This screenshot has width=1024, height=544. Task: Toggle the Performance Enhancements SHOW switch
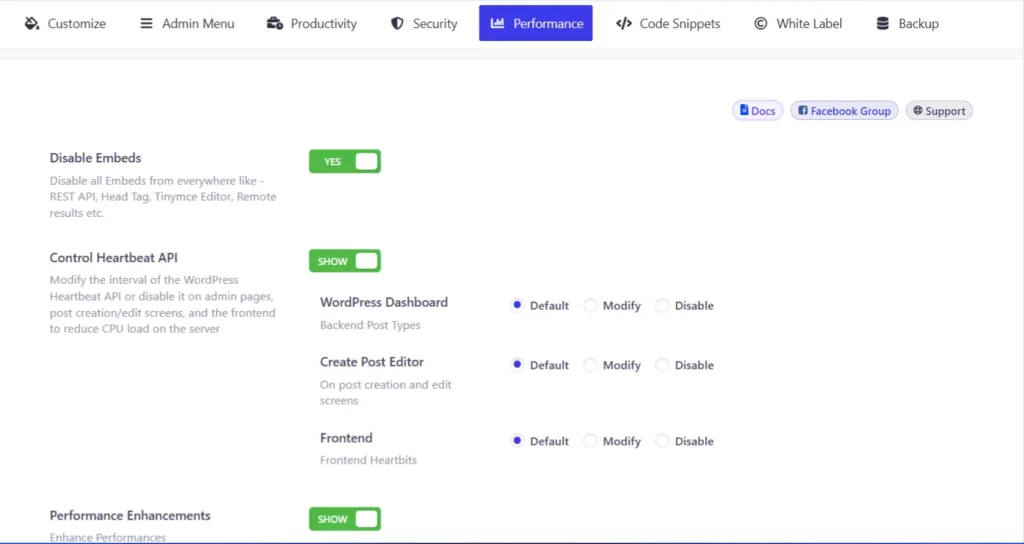click(345, 519)
